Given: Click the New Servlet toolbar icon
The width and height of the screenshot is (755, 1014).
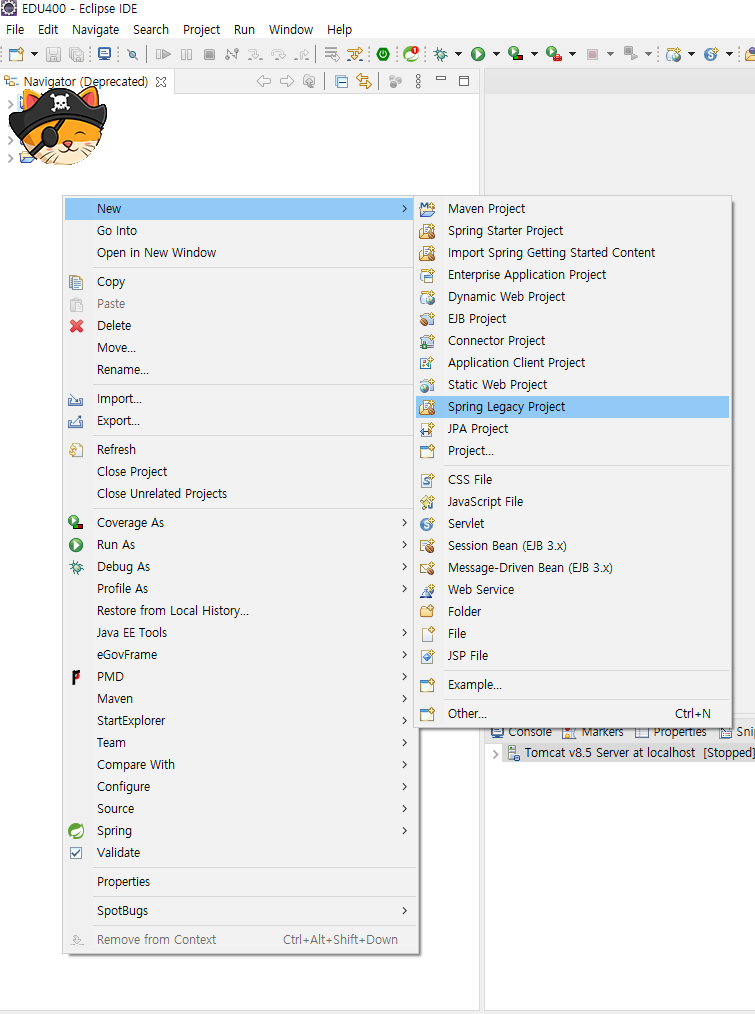Looking at the screenshot, I should coord(711,54).
